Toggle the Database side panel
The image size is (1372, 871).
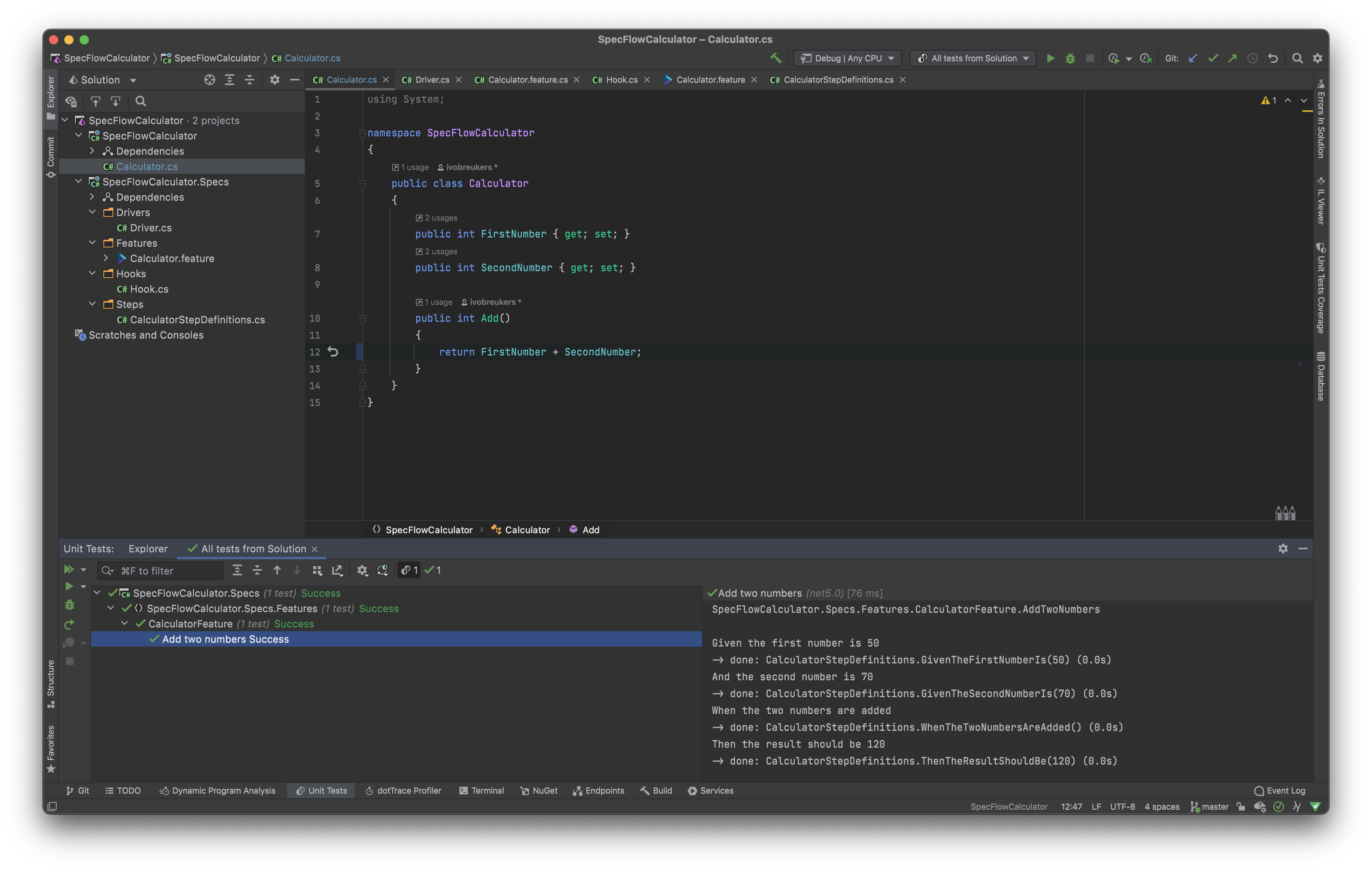(x=1321, y=376)
